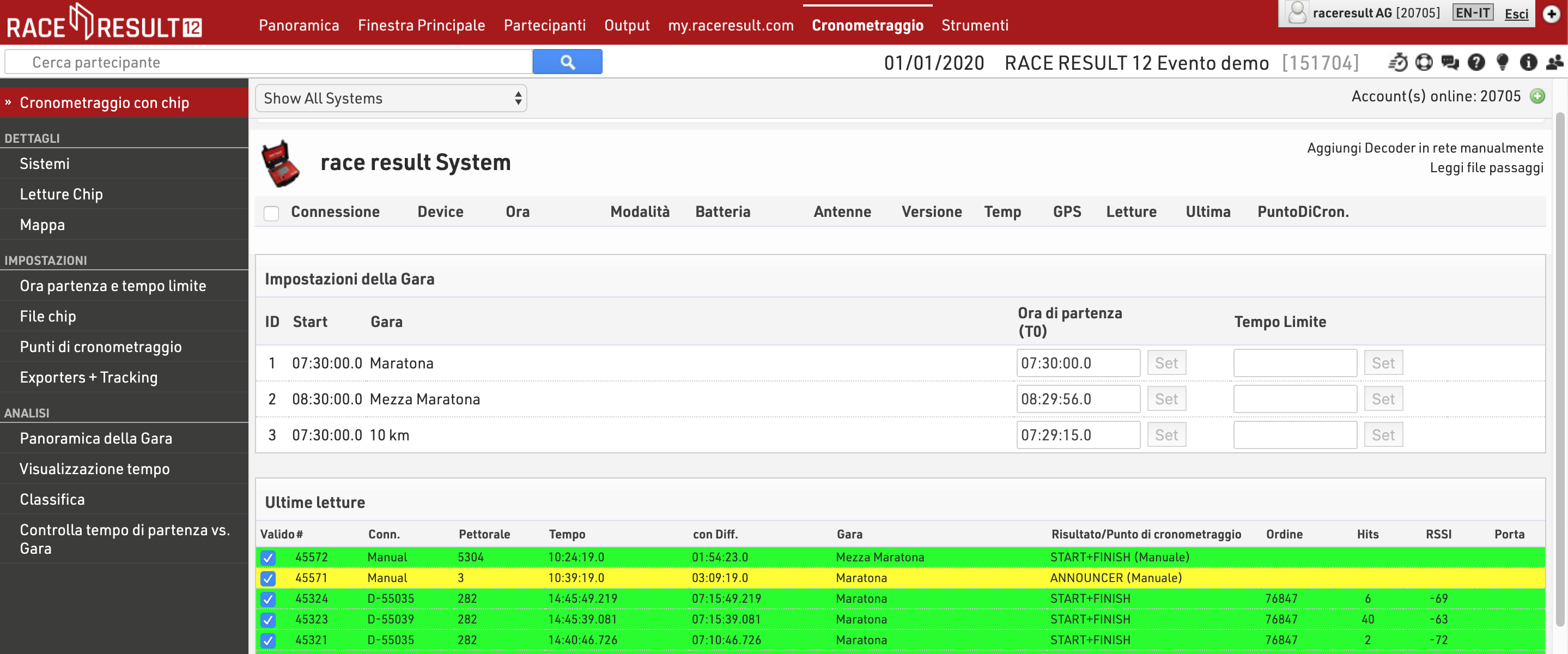Uncheck Valido for reading 45321
The width and height of the screenshot is (1568, 654).
(268, 640)
